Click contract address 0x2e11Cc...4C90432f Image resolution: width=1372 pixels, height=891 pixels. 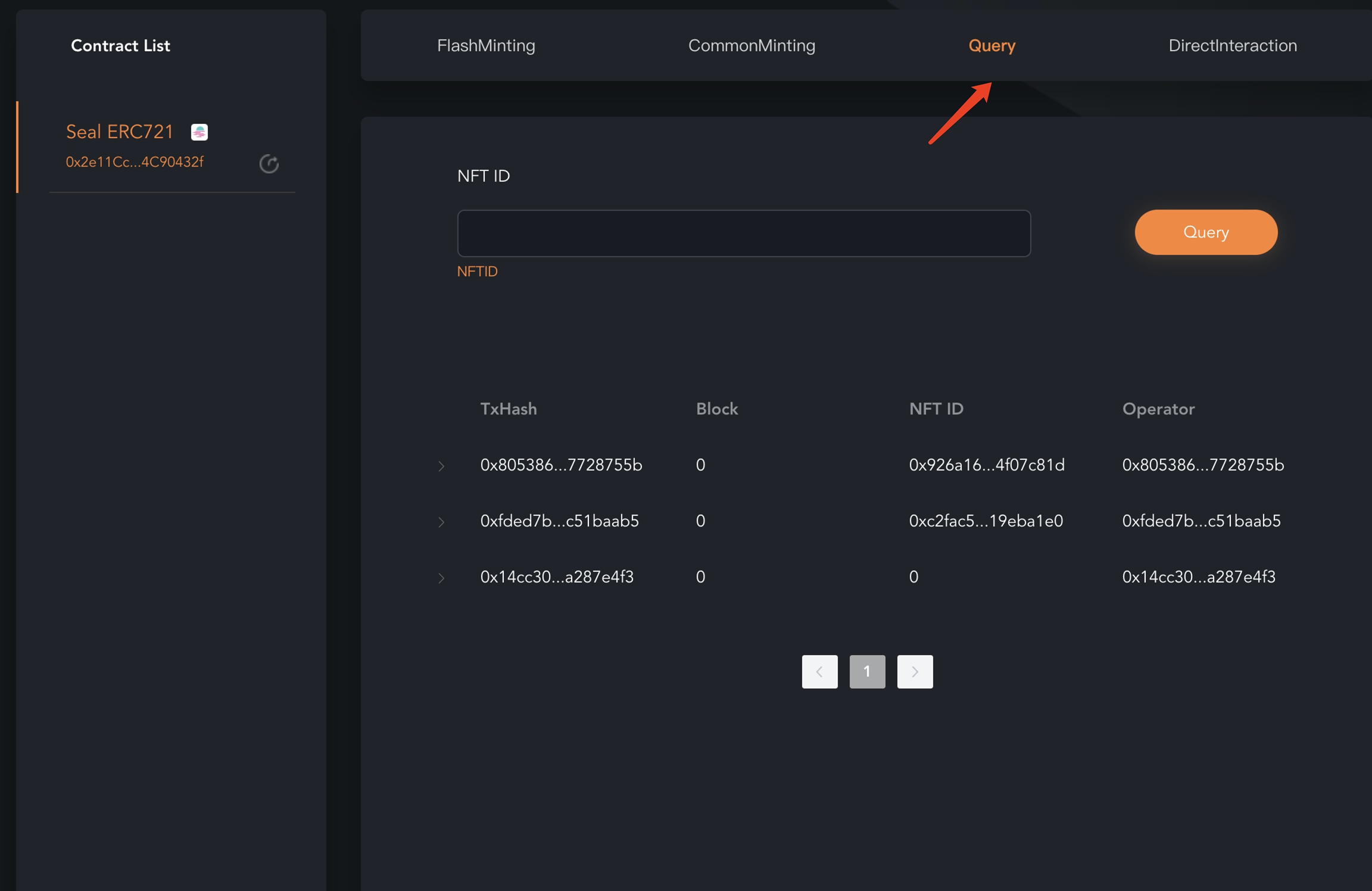pos(135,162)
